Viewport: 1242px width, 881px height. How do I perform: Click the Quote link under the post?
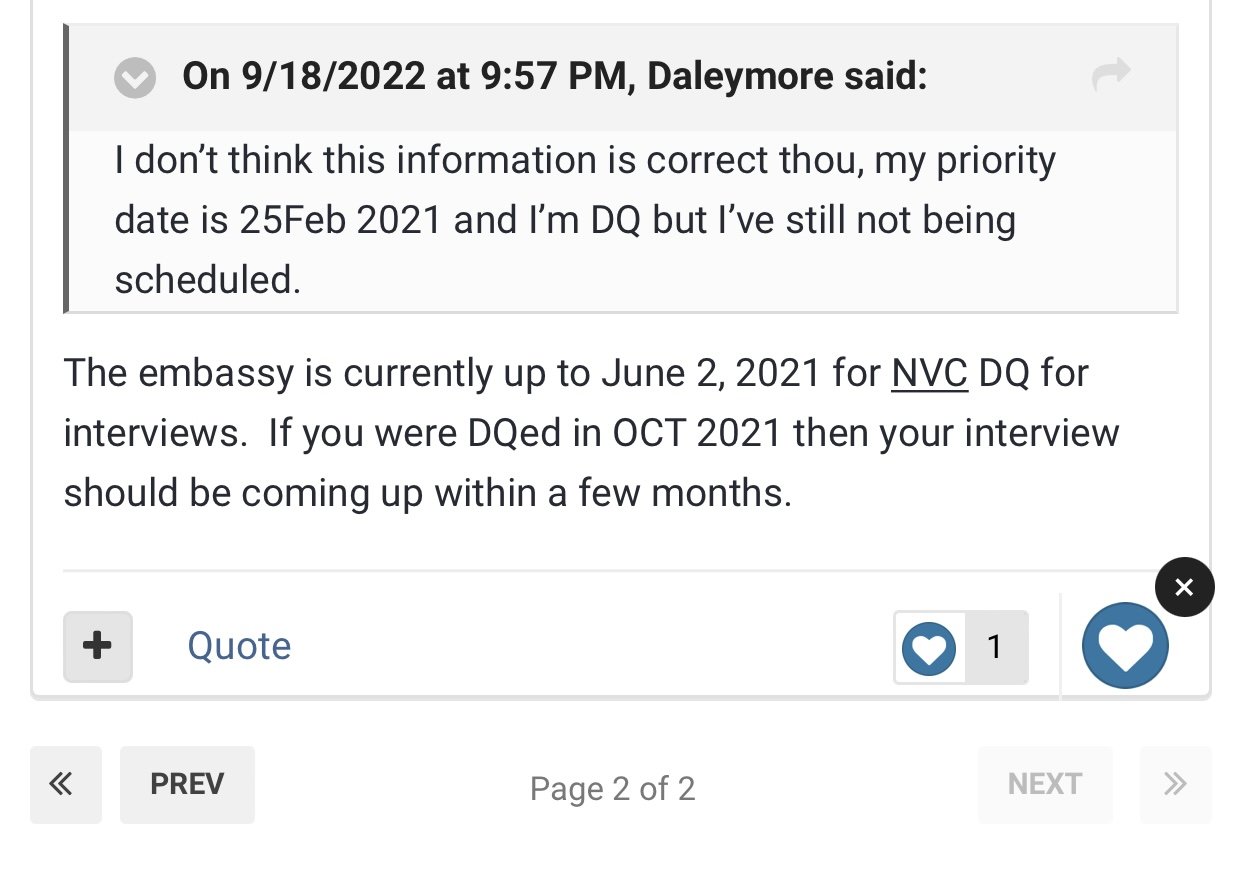pos(239,646)
